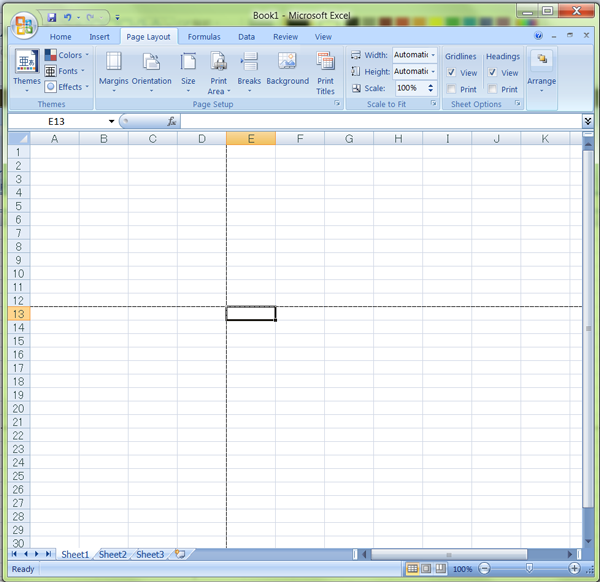The height and width of the screenshot is (582, 600).
Task: Open the paper Size menu
Action: (x=188, y=72)
